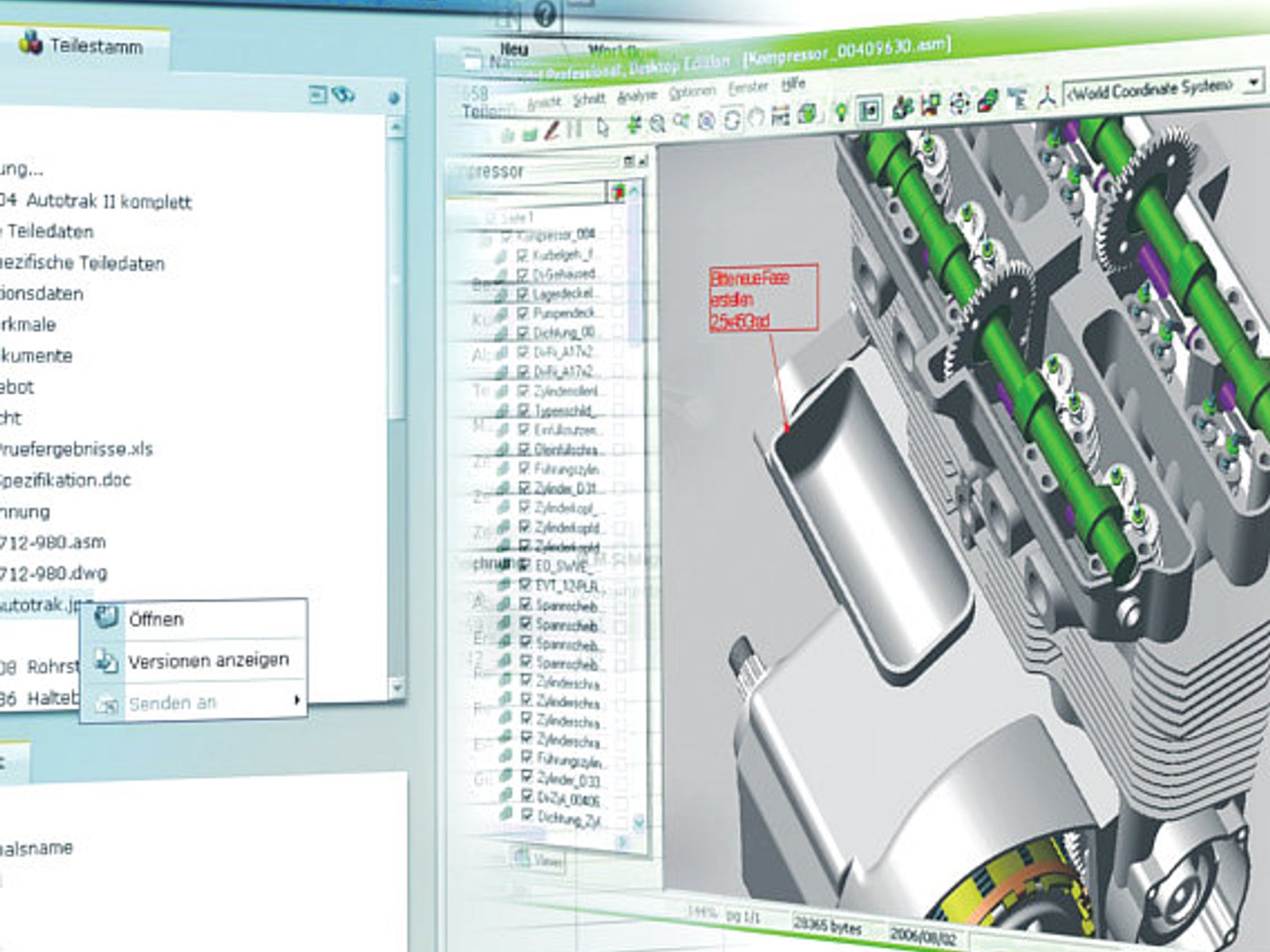Image resolution: width=1270 pixels, height=952 pixels.
Task: Uncheck the EO_SWVE part checkbox
Action: click(x=525, y=565)
